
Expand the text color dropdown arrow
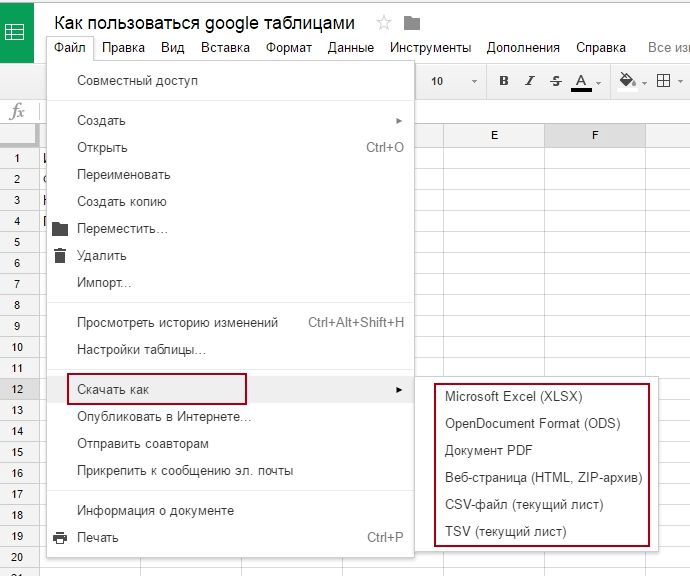pos(598,83)
